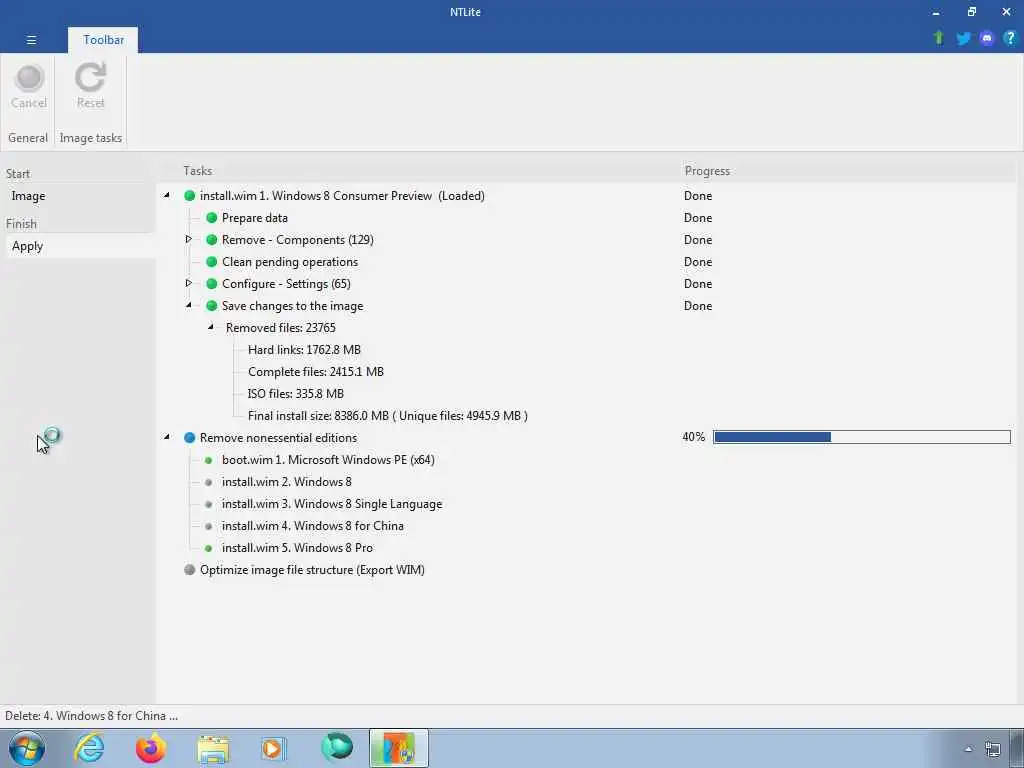Select Hard links: 1762.8 MB entry
Image resolution: width=1024 pixels, height=768 pixels.
coord(304,349)
